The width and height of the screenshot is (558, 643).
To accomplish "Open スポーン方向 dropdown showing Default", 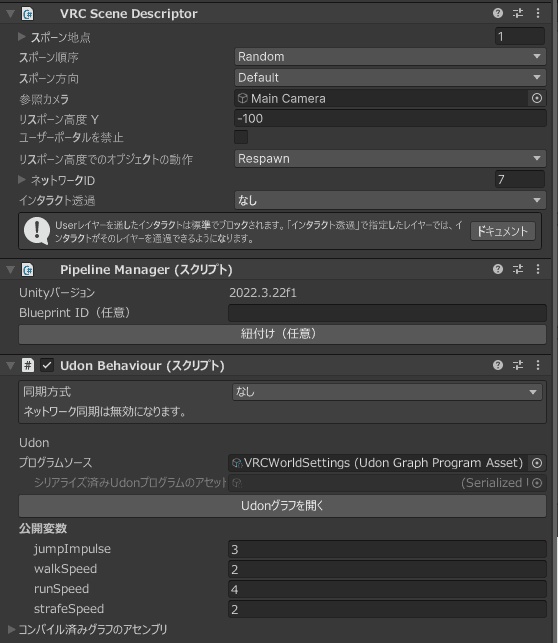I will point(390,78).
